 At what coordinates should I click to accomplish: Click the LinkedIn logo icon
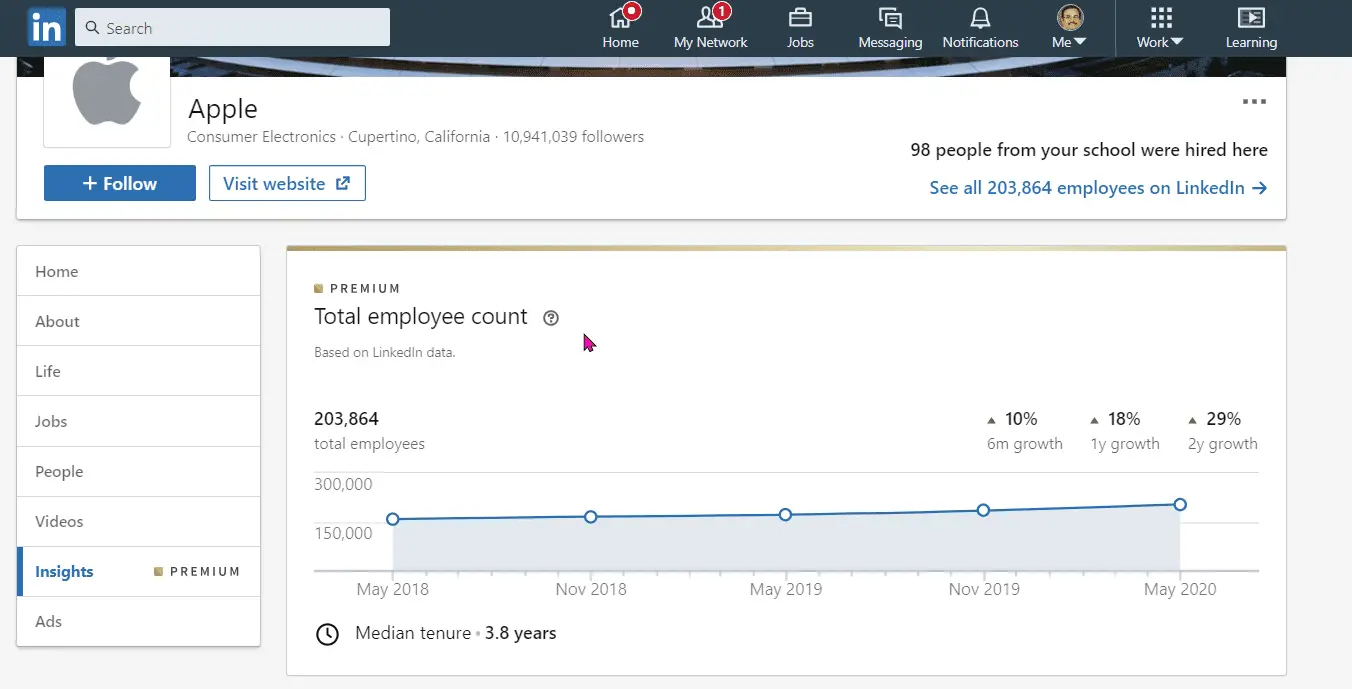(x=46, y=27)
